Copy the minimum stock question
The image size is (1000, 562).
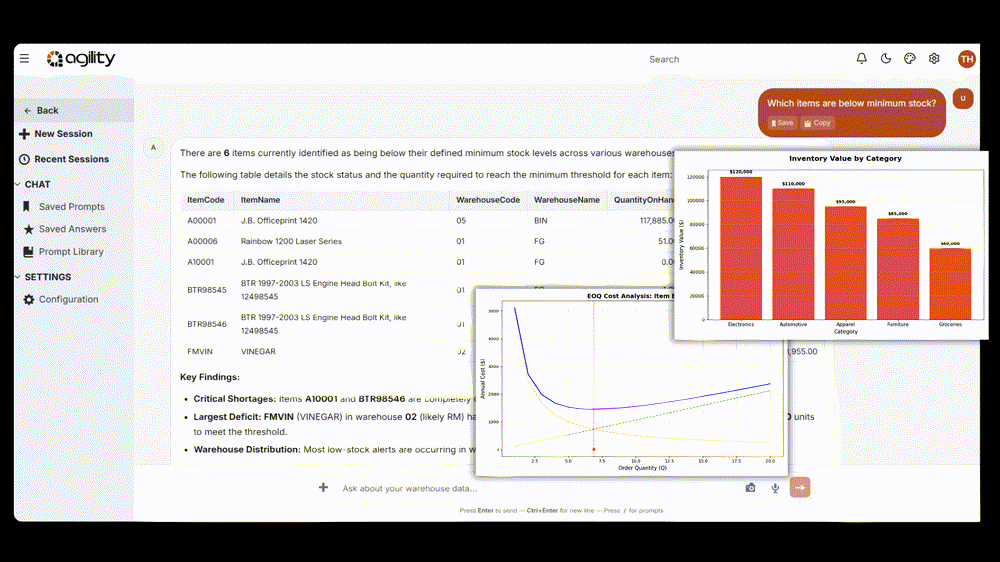point(818,123)
